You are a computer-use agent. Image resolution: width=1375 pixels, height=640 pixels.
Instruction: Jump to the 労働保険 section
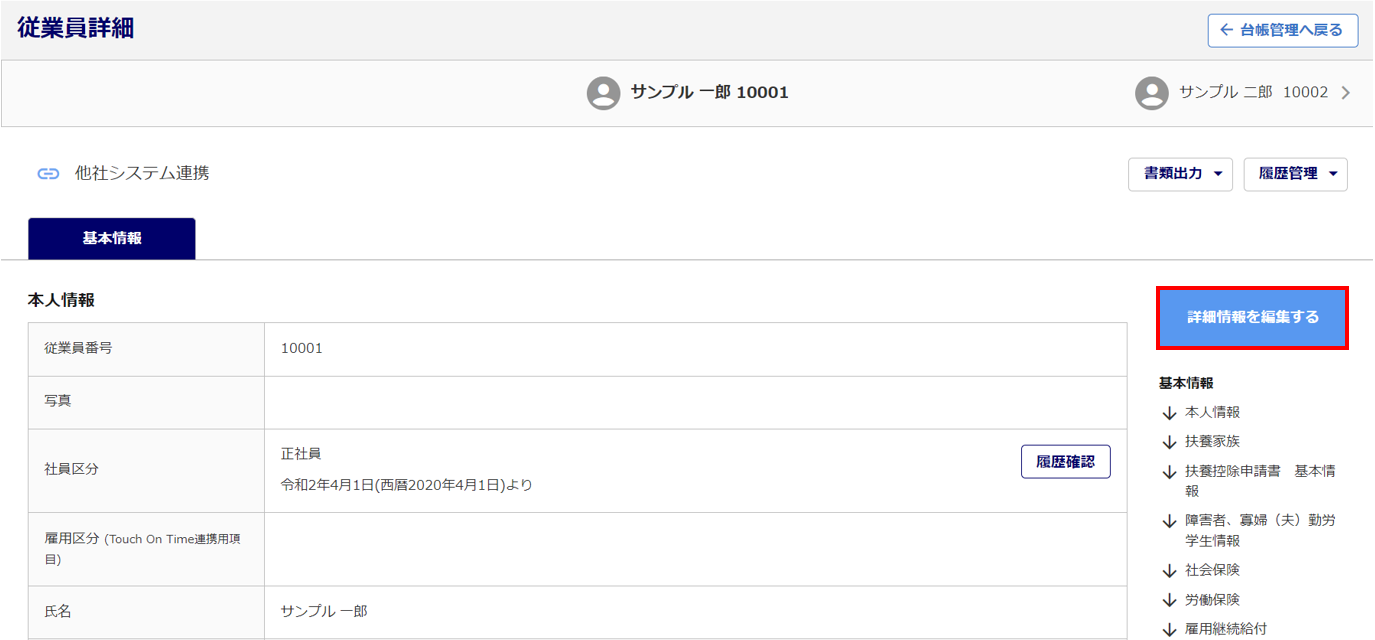click(1212, 601)
